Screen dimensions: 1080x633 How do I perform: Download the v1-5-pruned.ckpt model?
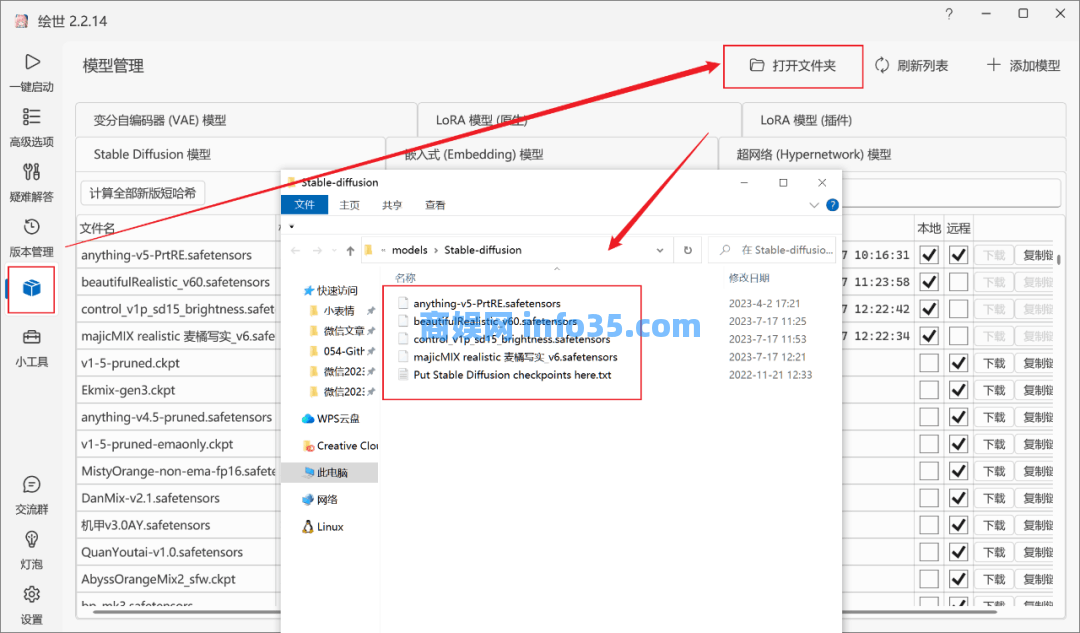pyautogui.click(x=994, y=363)
